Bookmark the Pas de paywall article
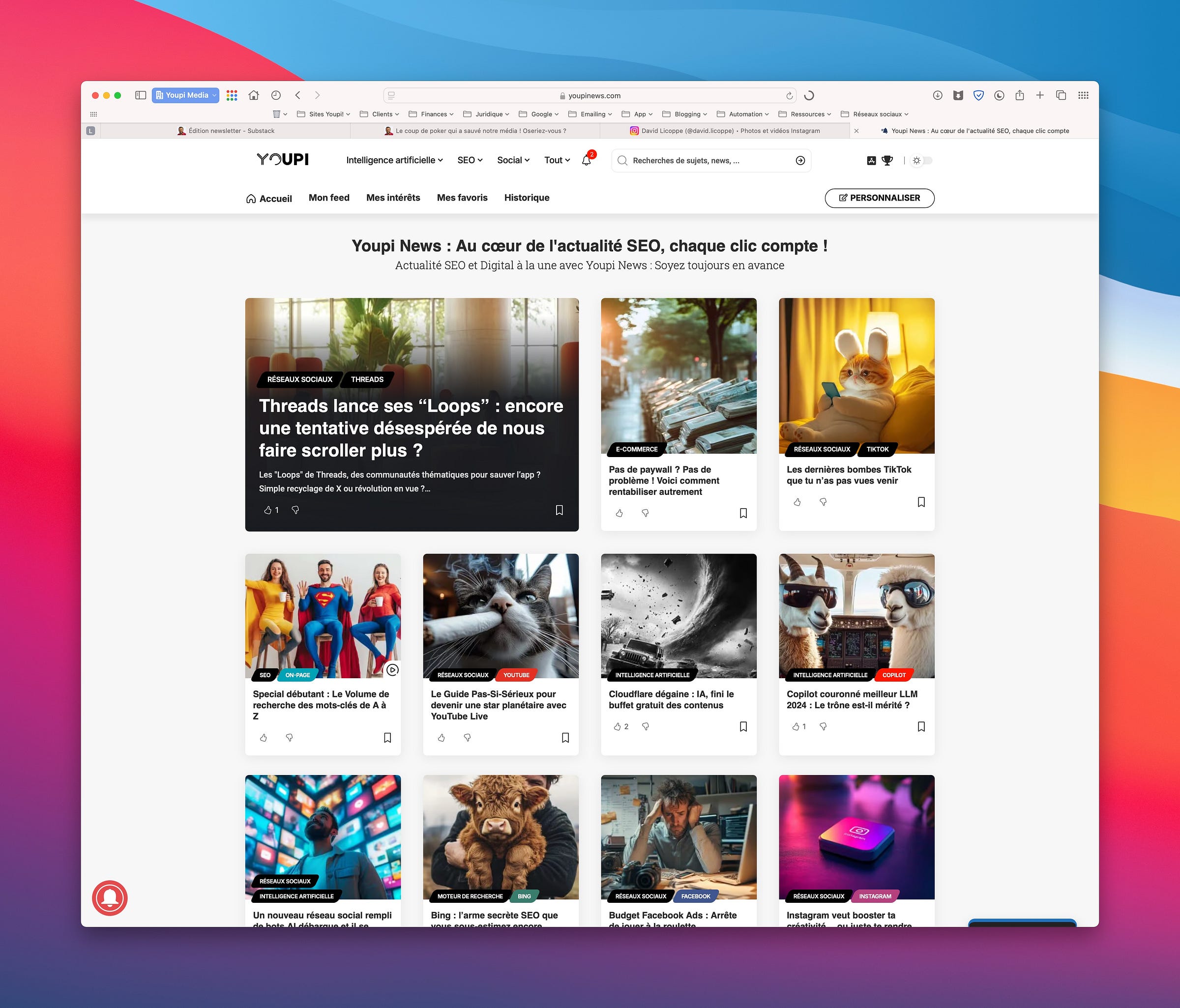This screenshot has width=1180, height=1008. coord(743,513)
